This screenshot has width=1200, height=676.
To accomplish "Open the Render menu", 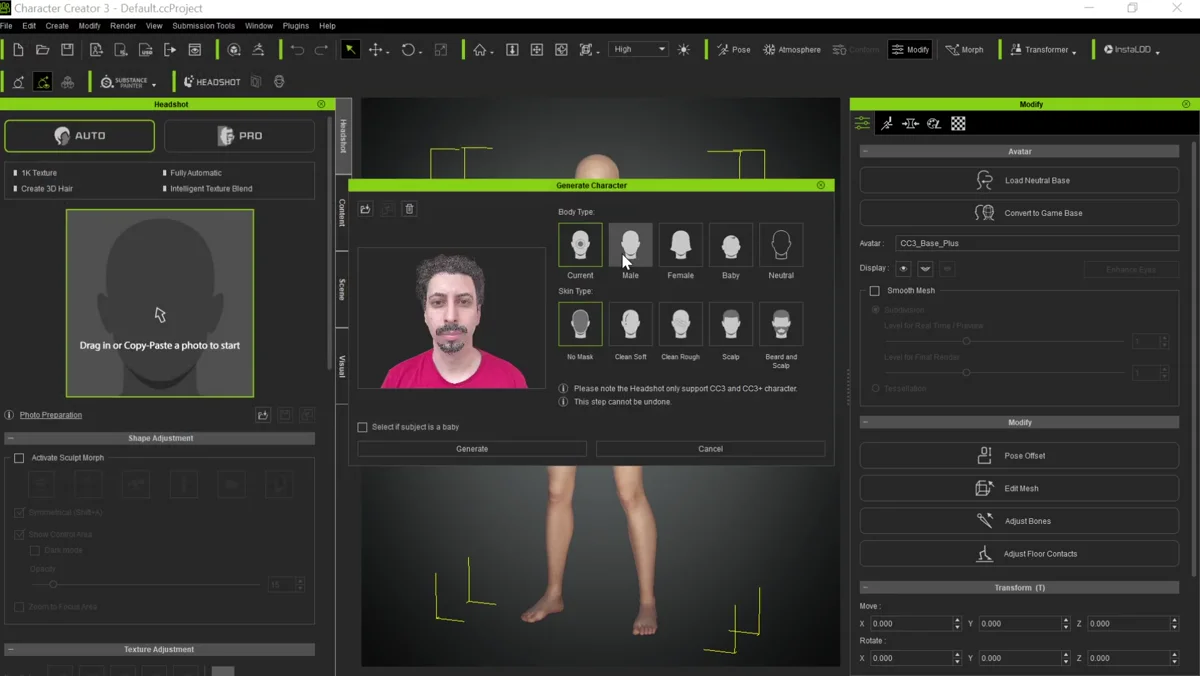I will pyautogui.click(x=123, y=26).
